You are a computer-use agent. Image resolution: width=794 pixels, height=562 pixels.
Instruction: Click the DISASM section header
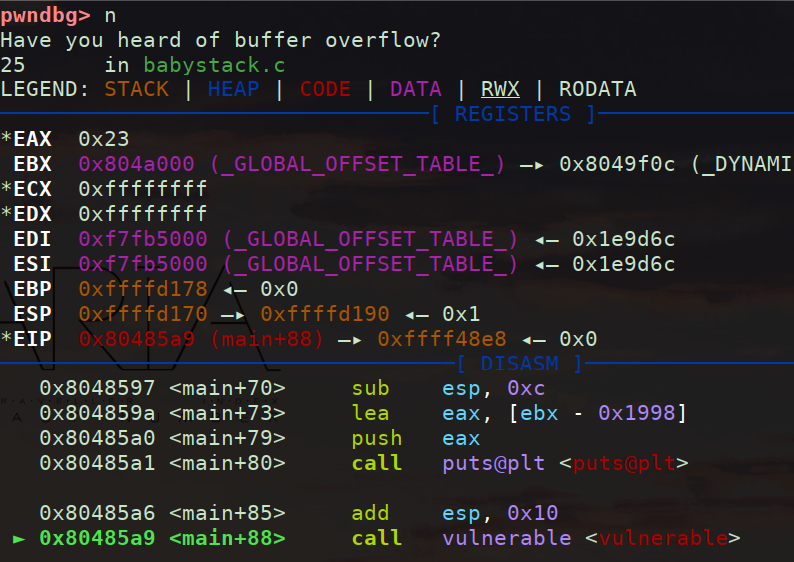coord(520,363)
